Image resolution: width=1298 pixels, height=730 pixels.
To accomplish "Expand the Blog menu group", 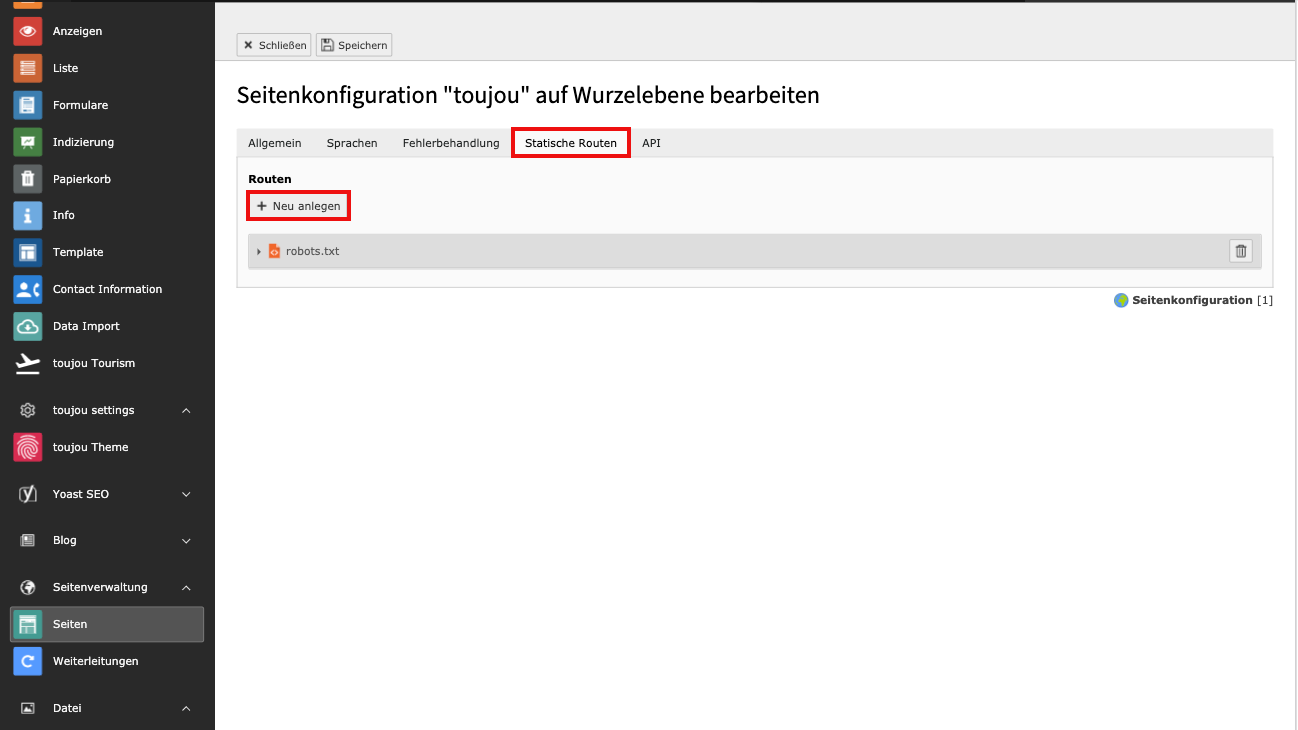I will click(x=186, y=540).
